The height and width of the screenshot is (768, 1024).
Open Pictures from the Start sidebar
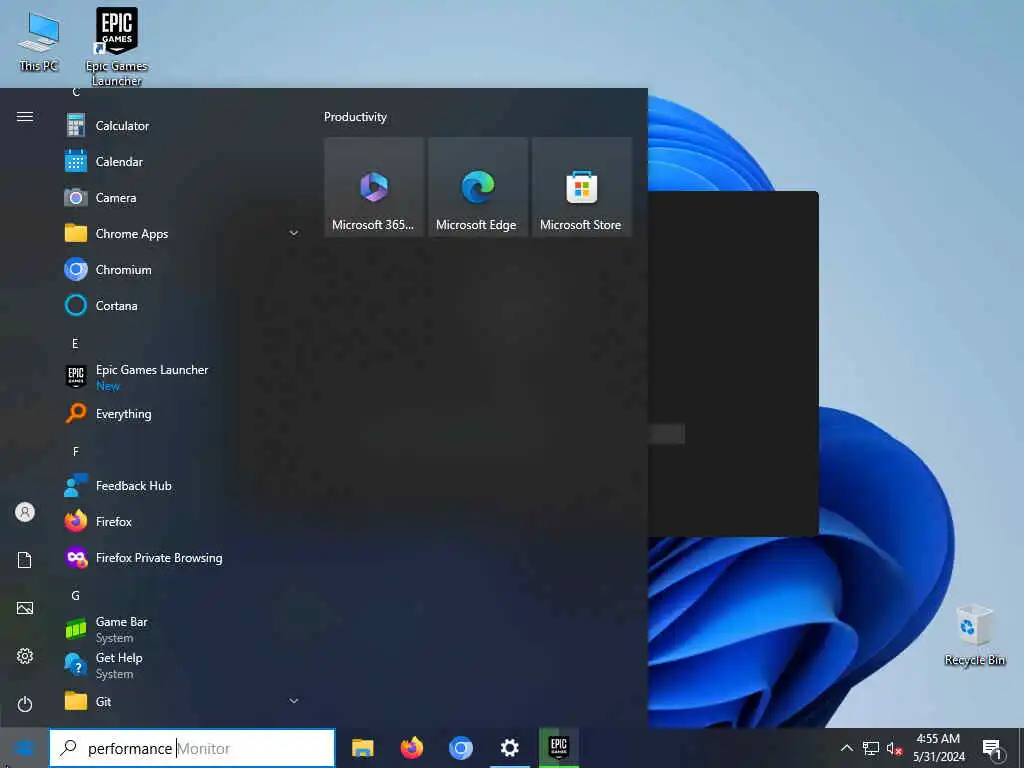[x=25, y=608]
